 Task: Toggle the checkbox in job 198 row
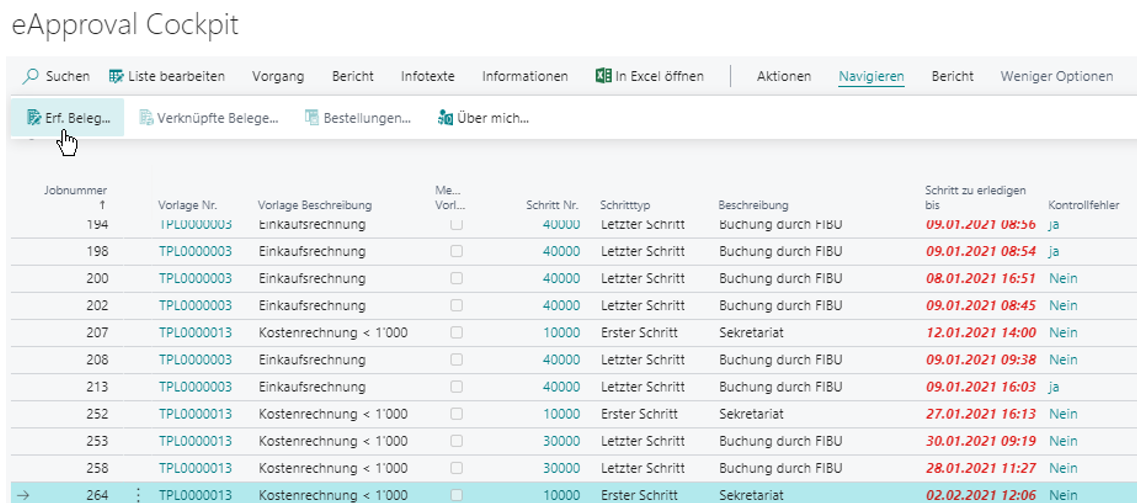[x=456, y=251]
